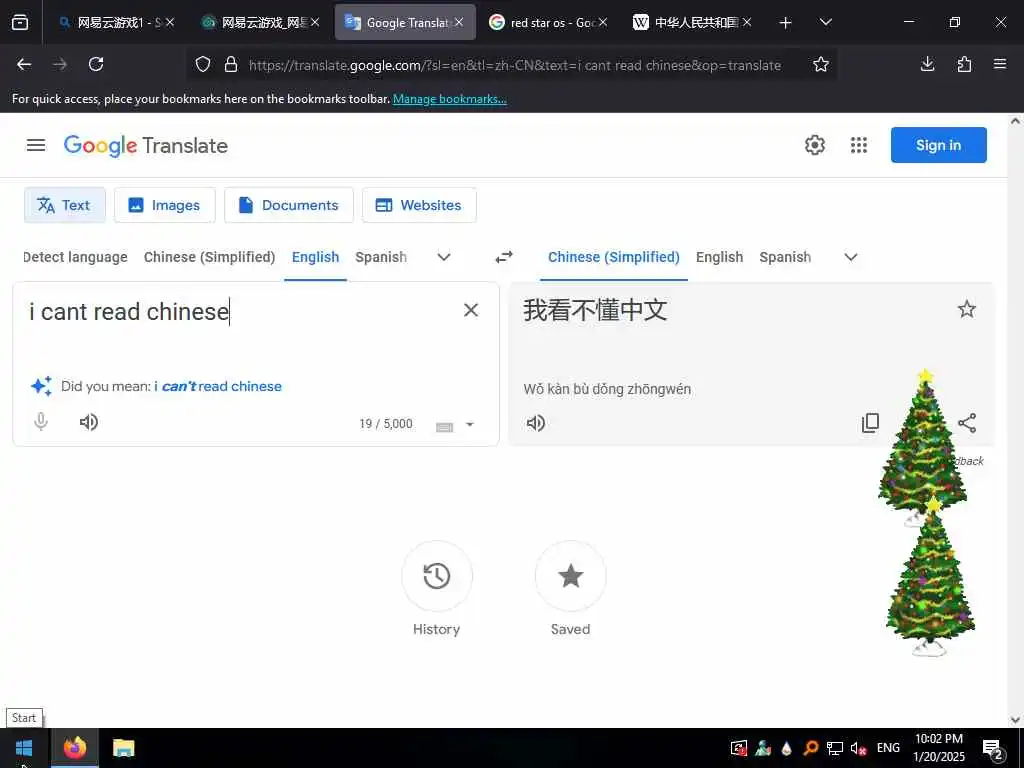1024x768 pixels.
Task: Show tracking protection shield info
Action: coord(203,64)
